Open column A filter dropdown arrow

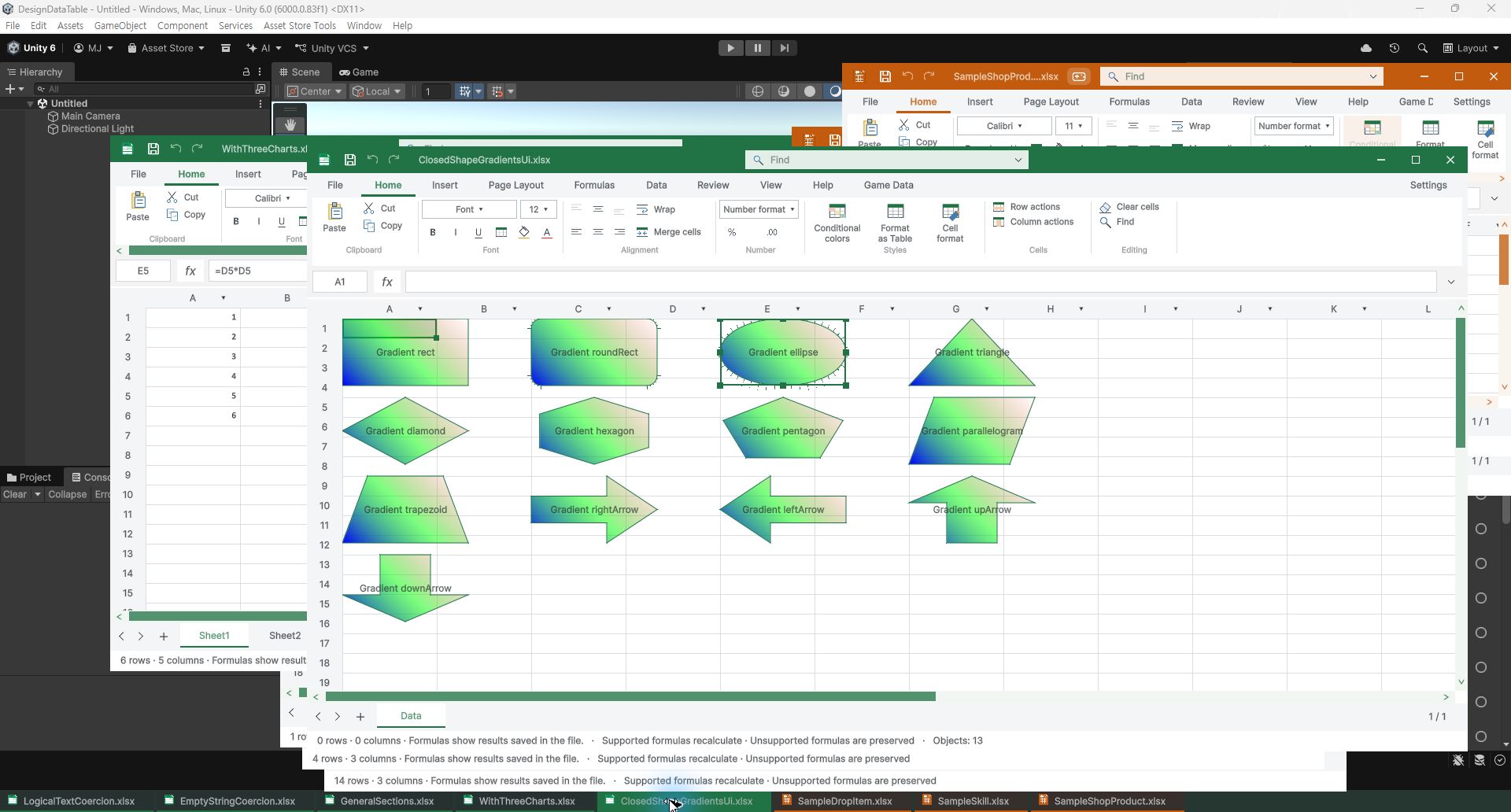(x=420, y=309)
